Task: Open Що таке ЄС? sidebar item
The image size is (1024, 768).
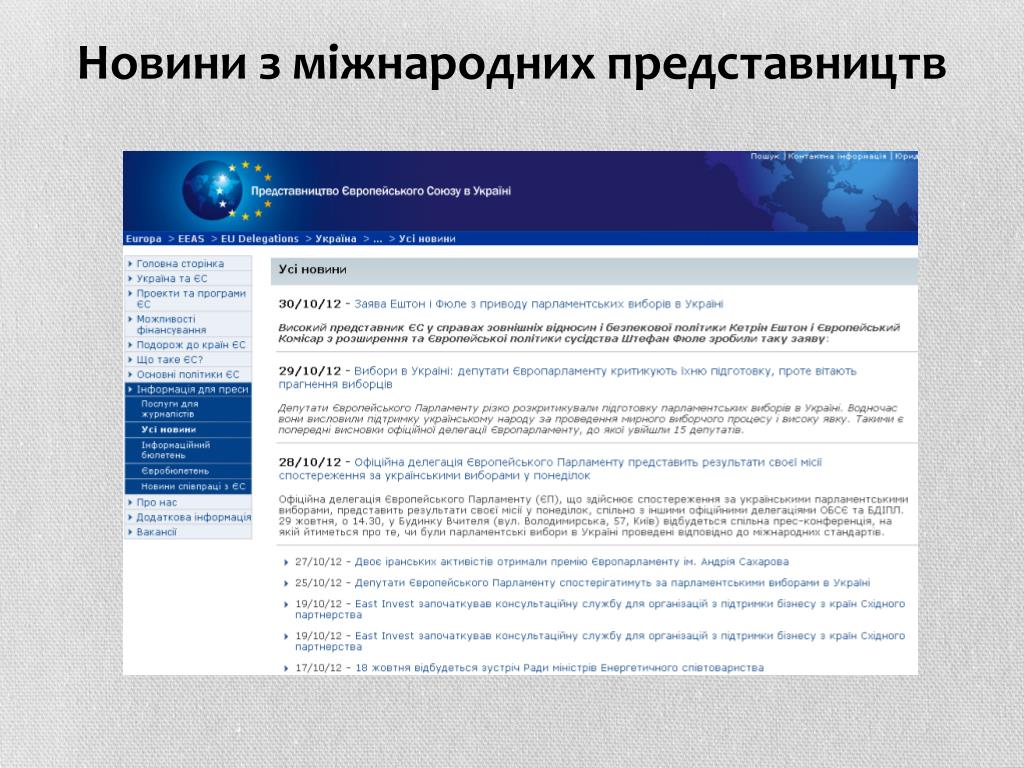Action: tap(170, 360)
